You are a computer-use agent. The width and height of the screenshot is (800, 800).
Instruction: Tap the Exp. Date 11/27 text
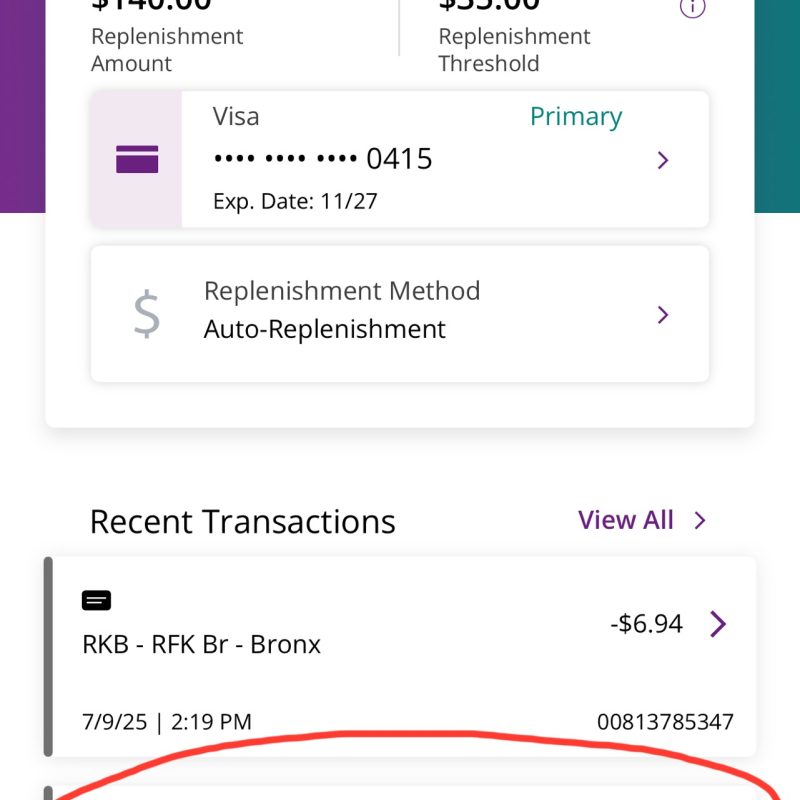(x=295, y=201)
